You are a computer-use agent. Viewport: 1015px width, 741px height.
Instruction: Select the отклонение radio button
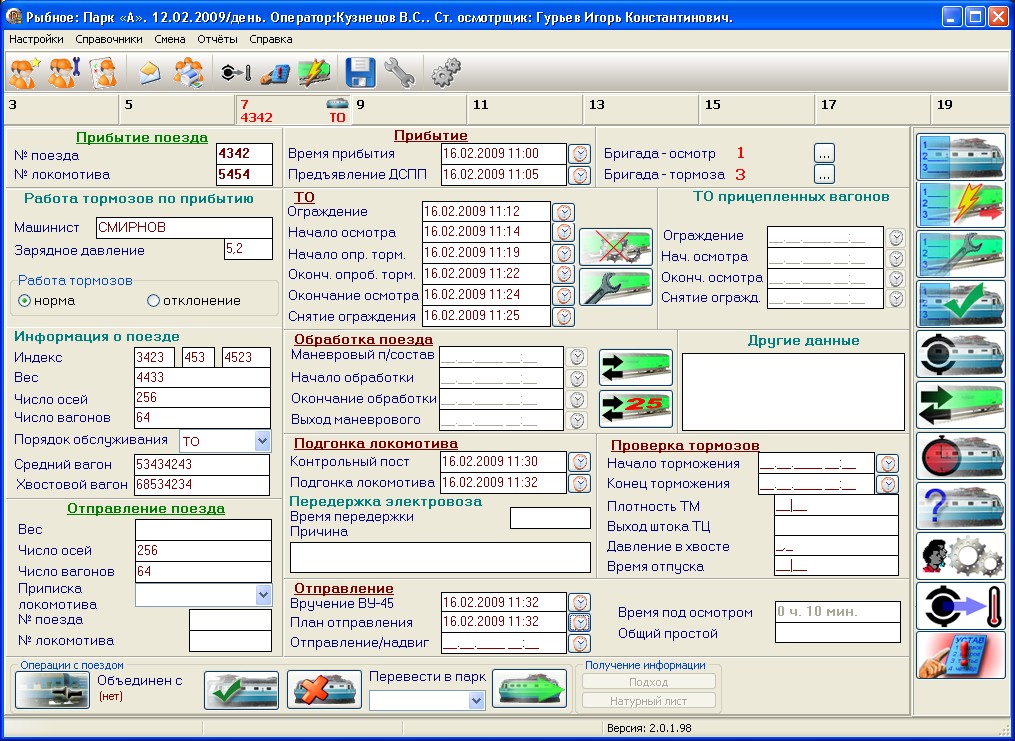click(x=153, y=301)
